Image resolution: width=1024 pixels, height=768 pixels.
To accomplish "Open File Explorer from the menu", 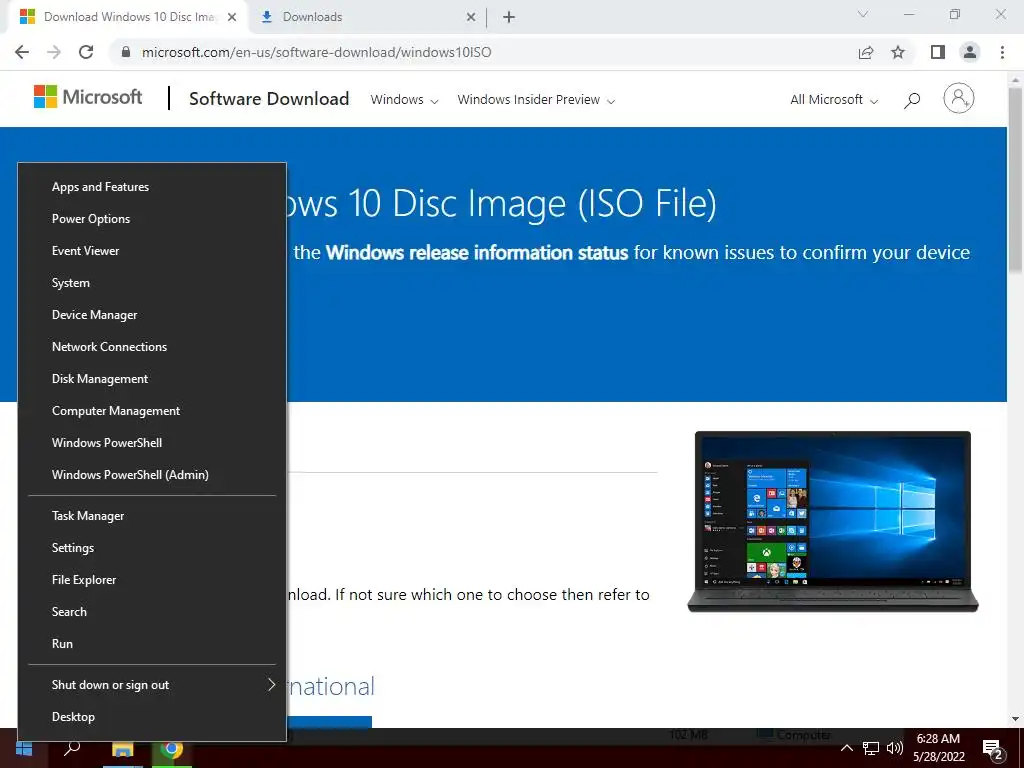I will tap(152, 580).
